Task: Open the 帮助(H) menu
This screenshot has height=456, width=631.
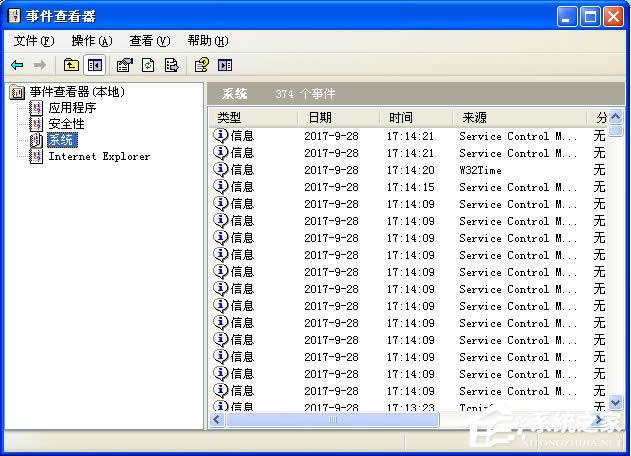Action: (207, 41)
